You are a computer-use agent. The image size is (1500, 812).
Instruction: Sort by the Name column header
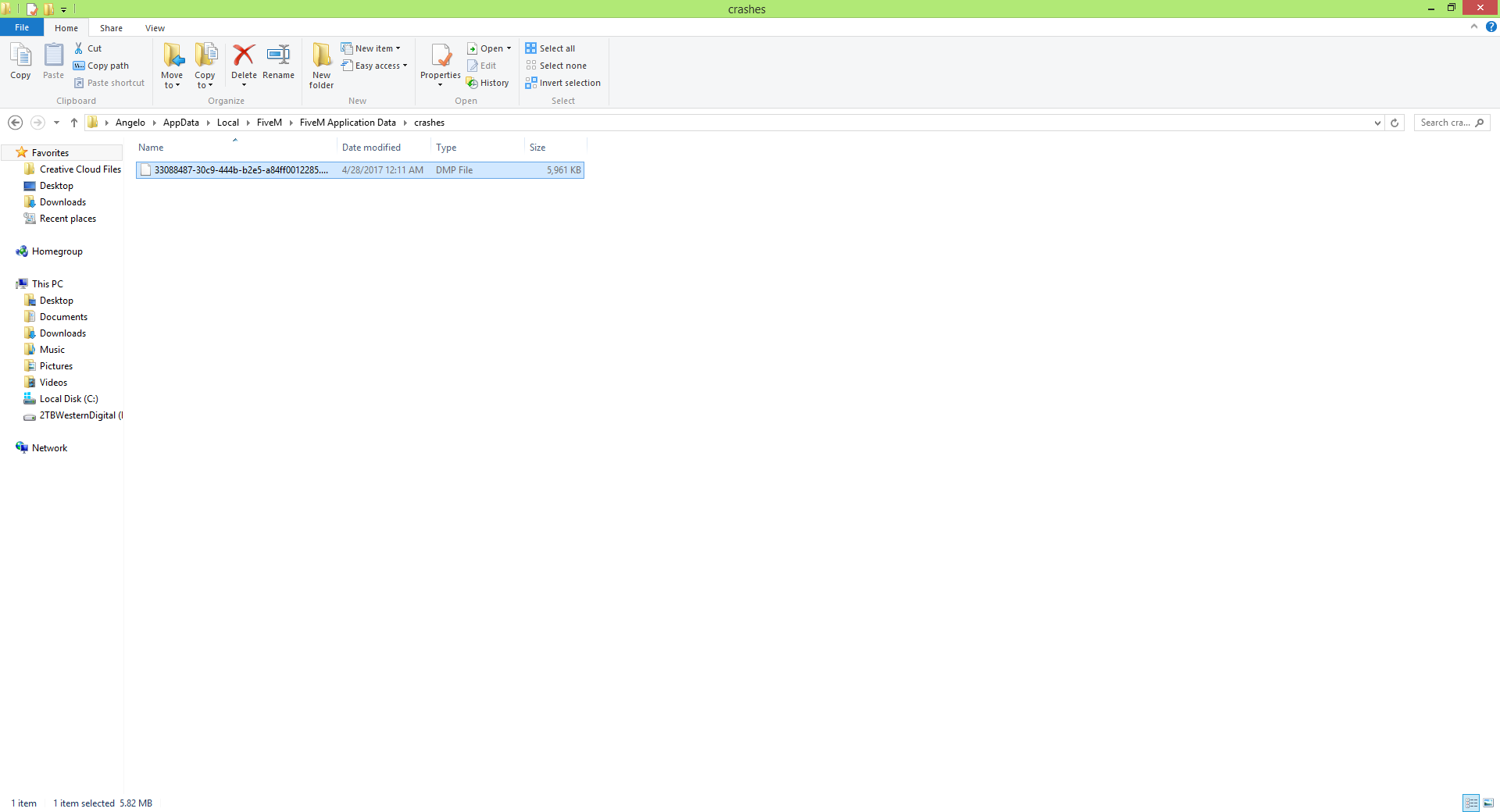(x=235, y=147)
